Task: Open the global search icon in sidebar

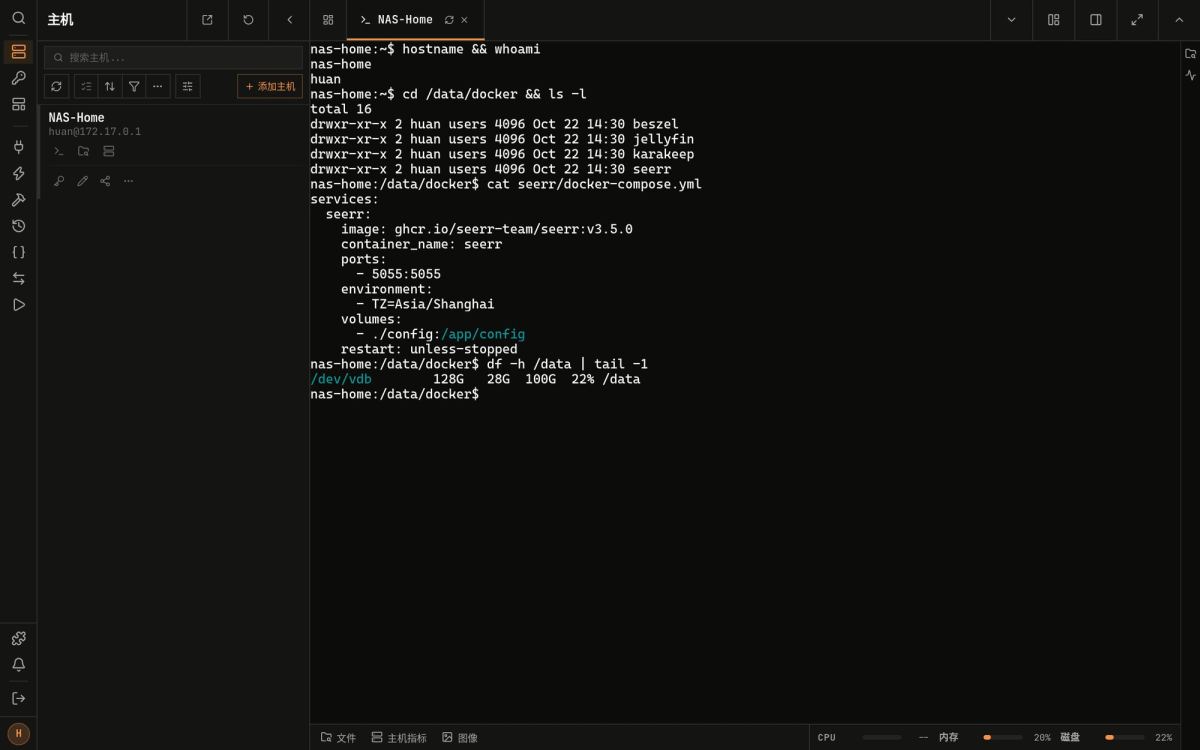Action: pos(18,18)
